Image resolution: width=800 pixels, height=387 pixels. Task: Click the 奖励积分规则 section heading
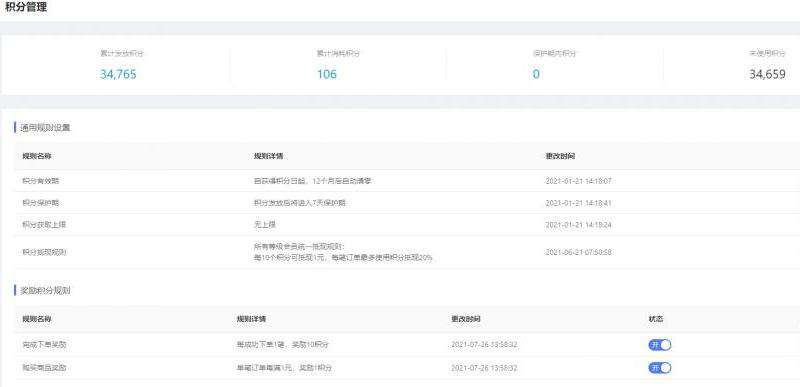click(45, 291)
